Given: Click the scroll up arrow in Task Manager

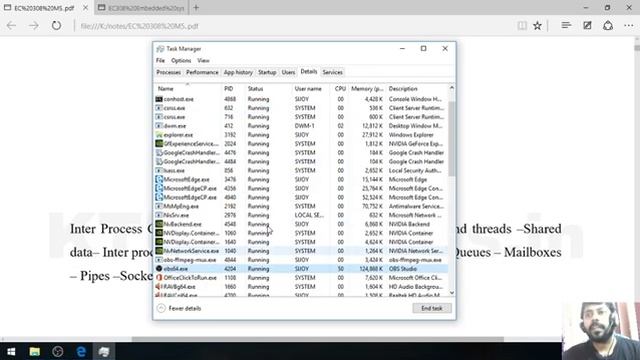Looking at the screenshot, I should (x=451, y=88).
